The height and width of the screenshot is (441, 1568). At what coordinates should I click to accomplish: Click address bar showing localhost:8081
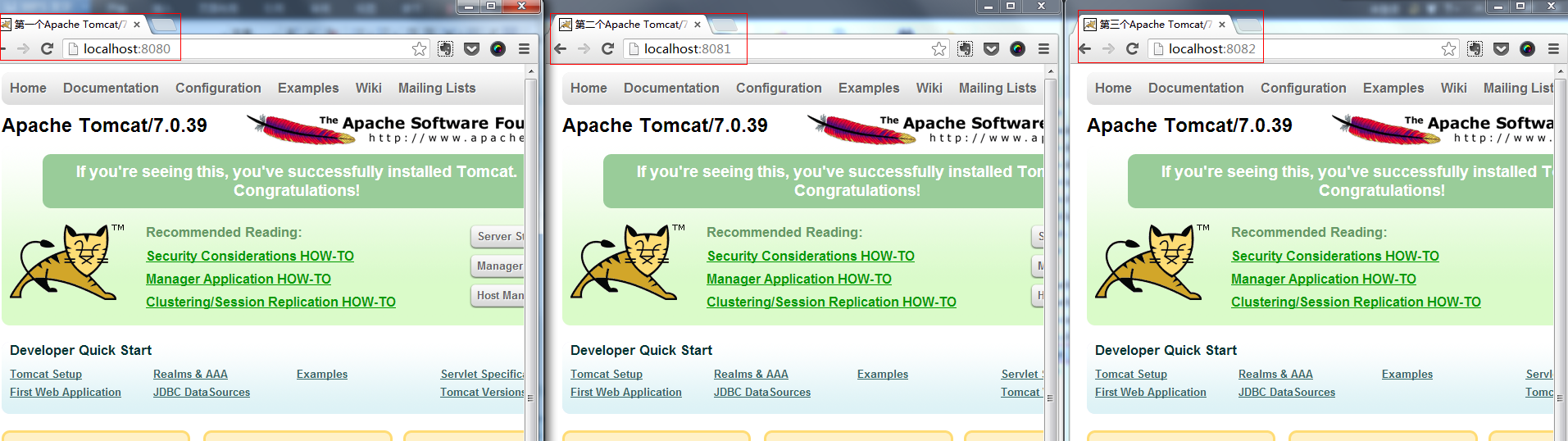point(787,48)
